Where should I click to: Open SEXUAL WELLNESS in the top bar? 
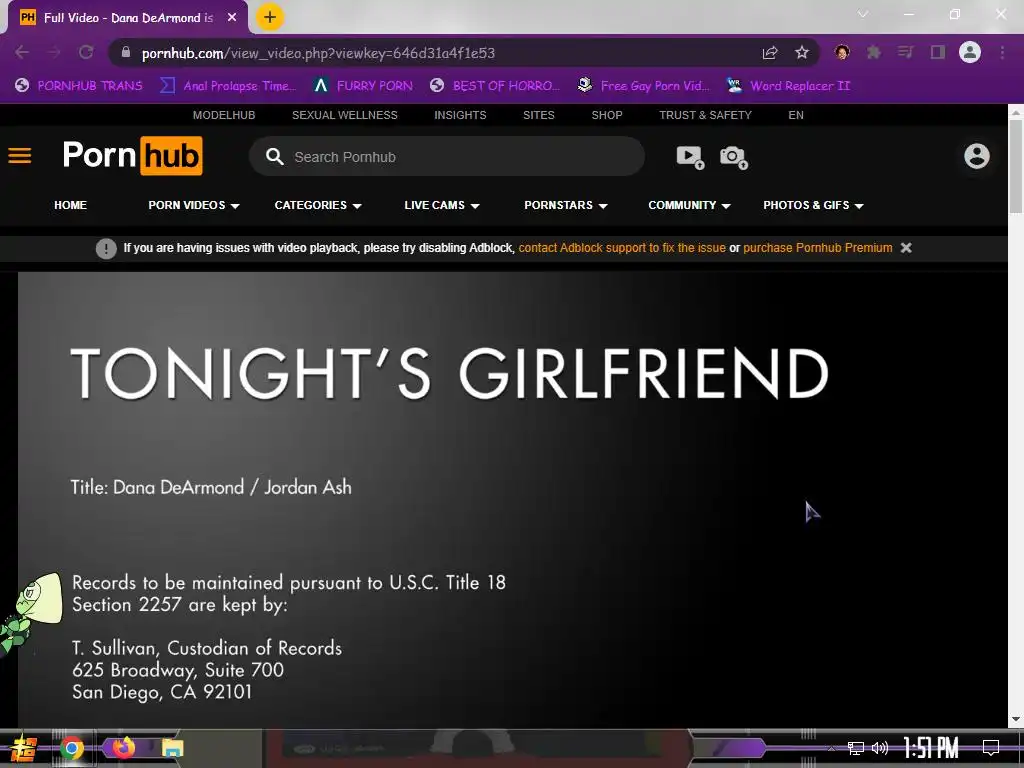click(x=345, y=115)
